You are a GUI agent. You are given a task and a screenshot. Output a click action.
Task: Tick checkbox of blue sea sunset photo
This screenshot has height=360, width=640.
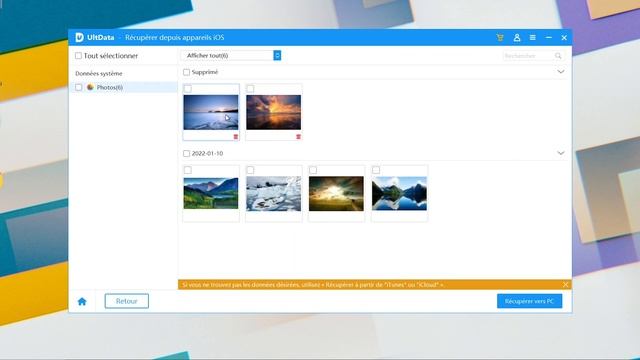point(188,89)
